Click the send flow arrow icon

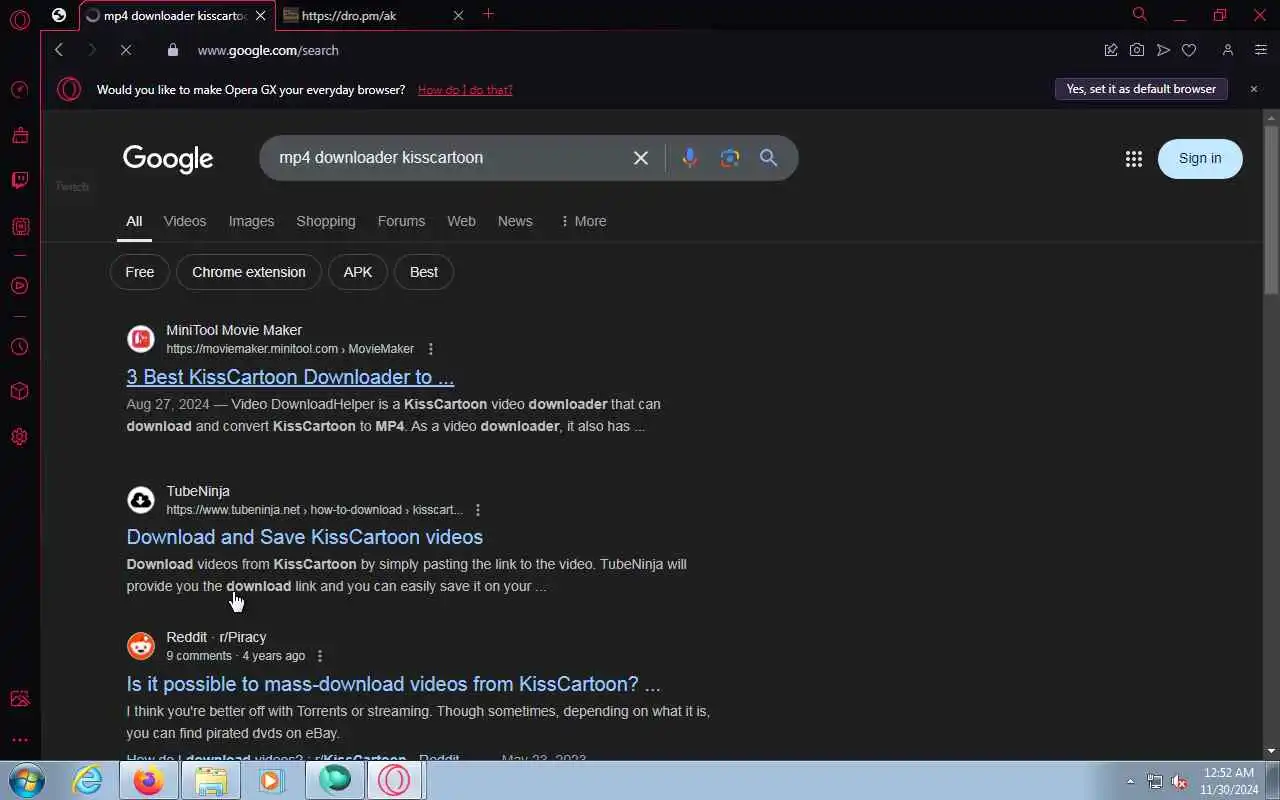[1163, 50]
